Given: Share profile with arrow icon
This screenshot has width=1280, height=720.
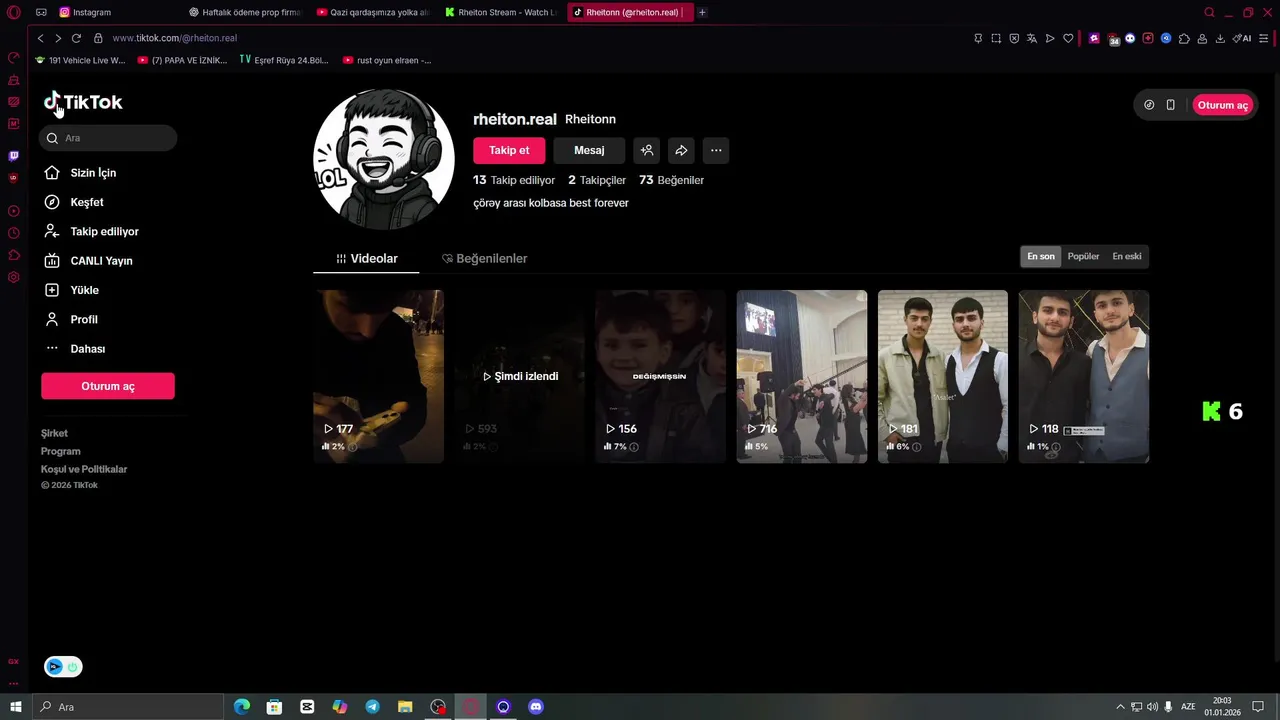Looking at the screenshot, I should tap(681, 150).
